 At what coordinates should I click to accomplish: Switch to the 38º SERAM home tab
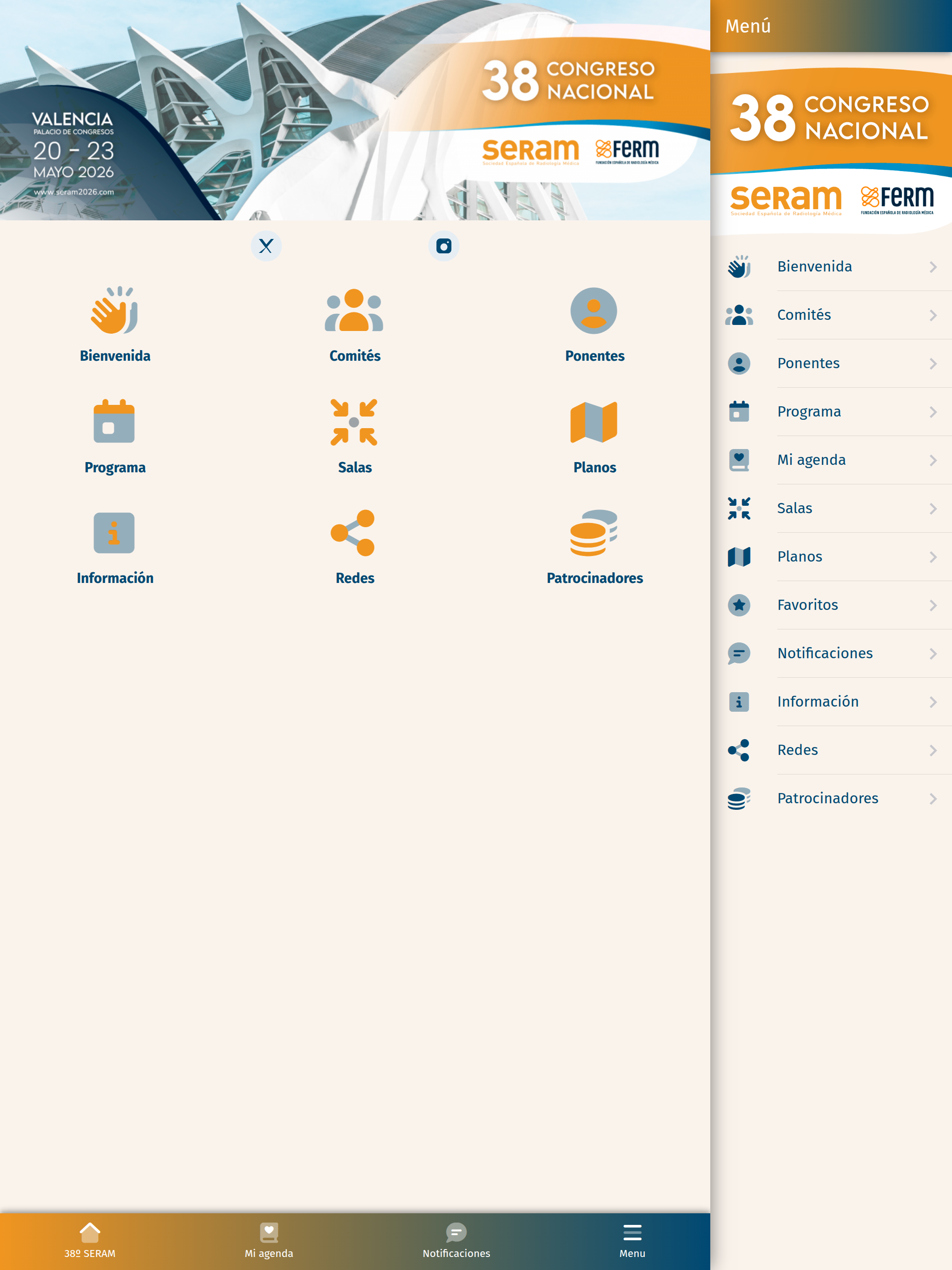[90, 1241]
